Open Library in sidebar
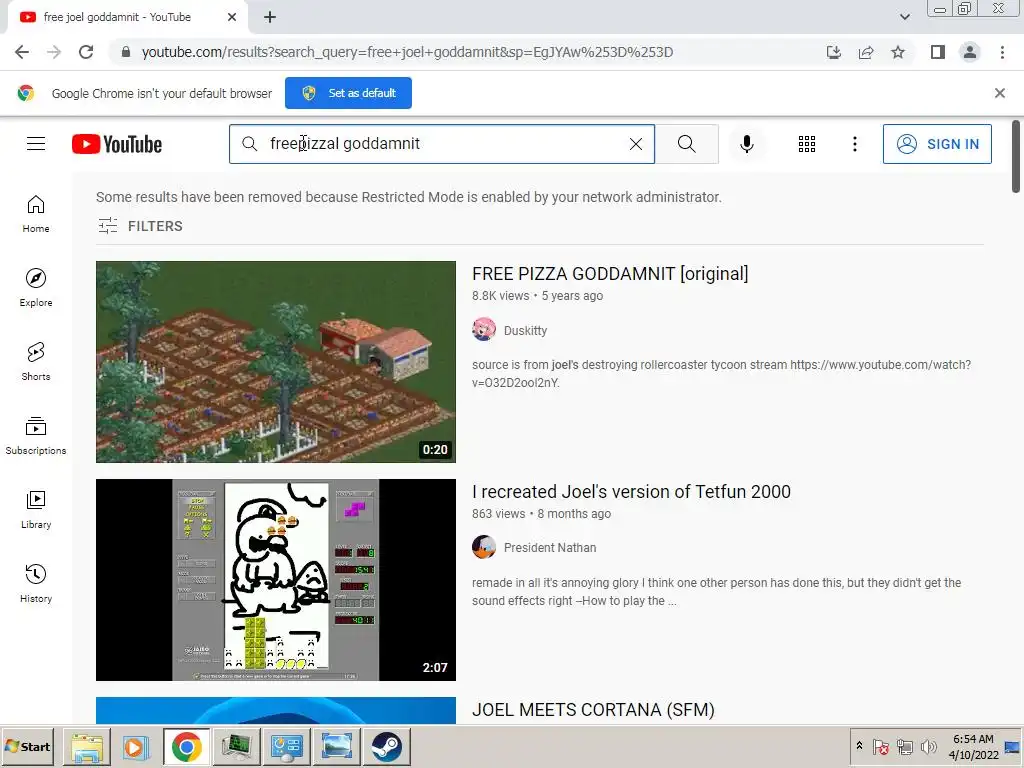Viewport: 1024px width, 768px height. [36, 509]
